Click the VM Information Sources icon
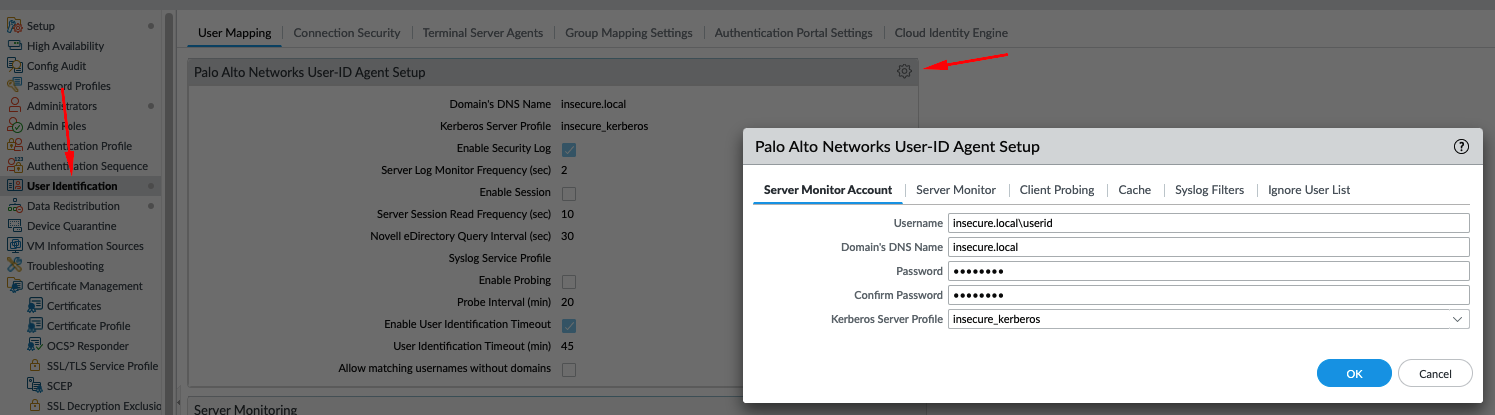The width and height of the screenshot is (1495, 415). coord(15,246)
